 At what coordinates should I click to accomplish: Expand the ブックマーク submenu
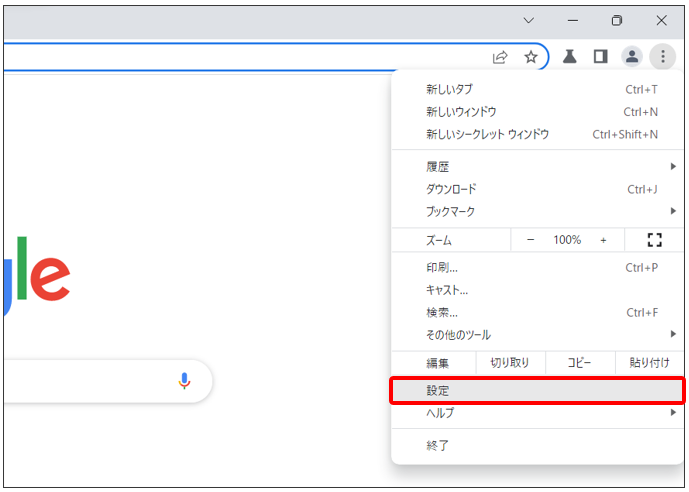point(538,211)
